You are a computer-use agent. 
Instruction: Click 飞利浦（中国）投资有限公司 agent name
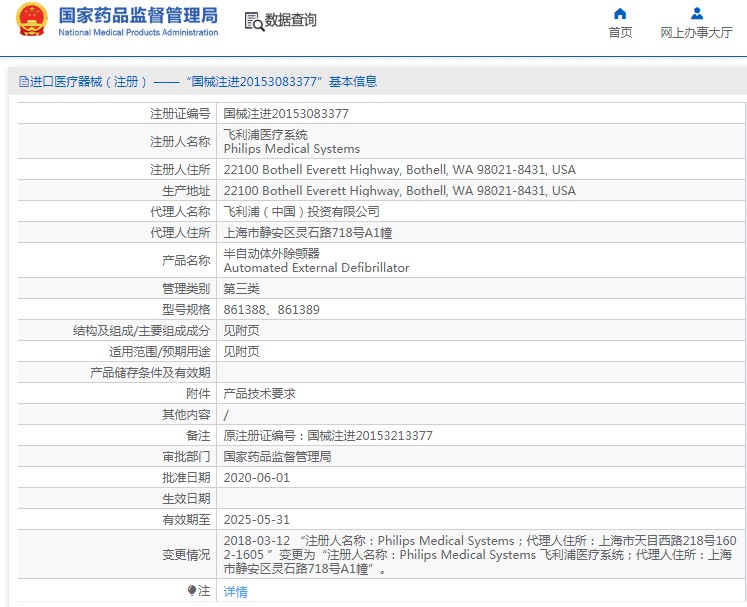point(301,212)
